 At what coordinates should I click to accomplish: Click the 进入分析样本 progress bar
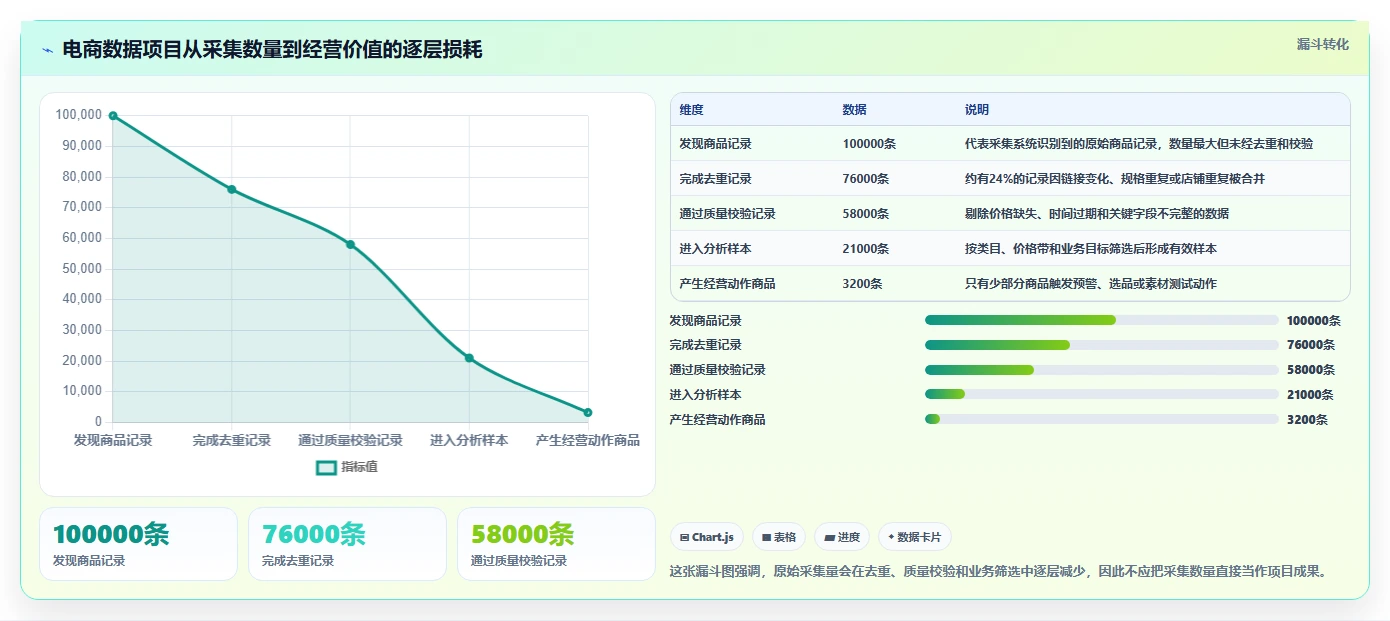1102,395
